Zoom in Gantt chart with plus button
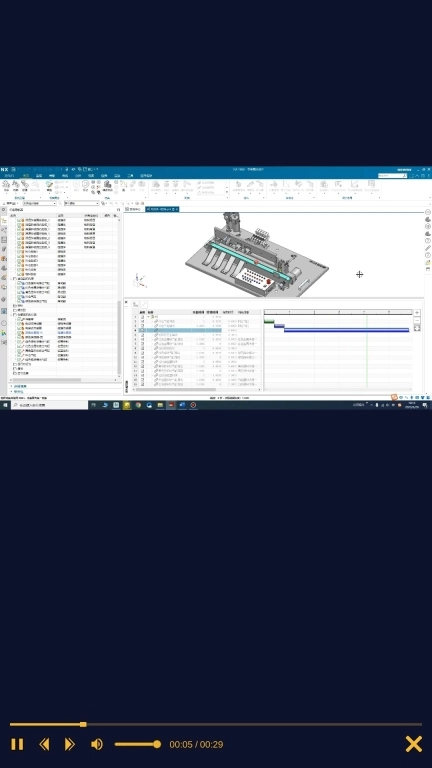 tap(417, 312)
